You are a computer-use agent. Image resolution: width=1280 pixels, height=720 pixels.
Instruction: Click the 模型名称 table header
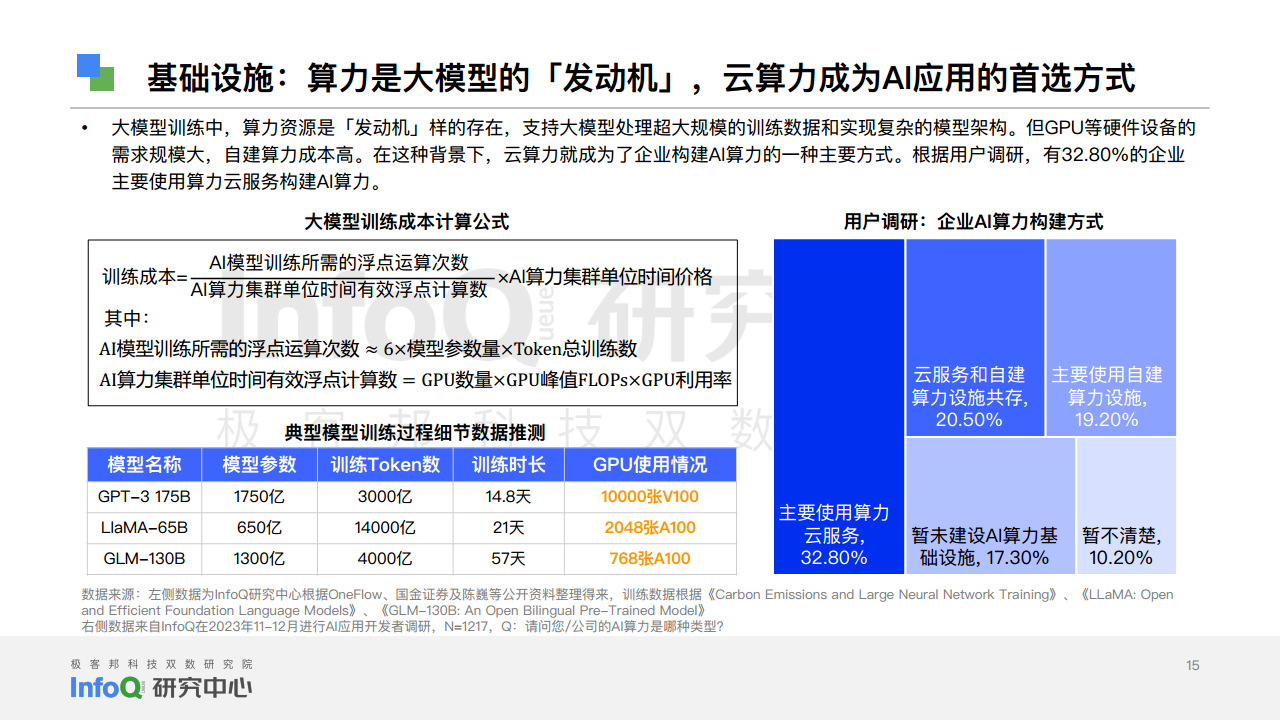(x=144, y=464)
